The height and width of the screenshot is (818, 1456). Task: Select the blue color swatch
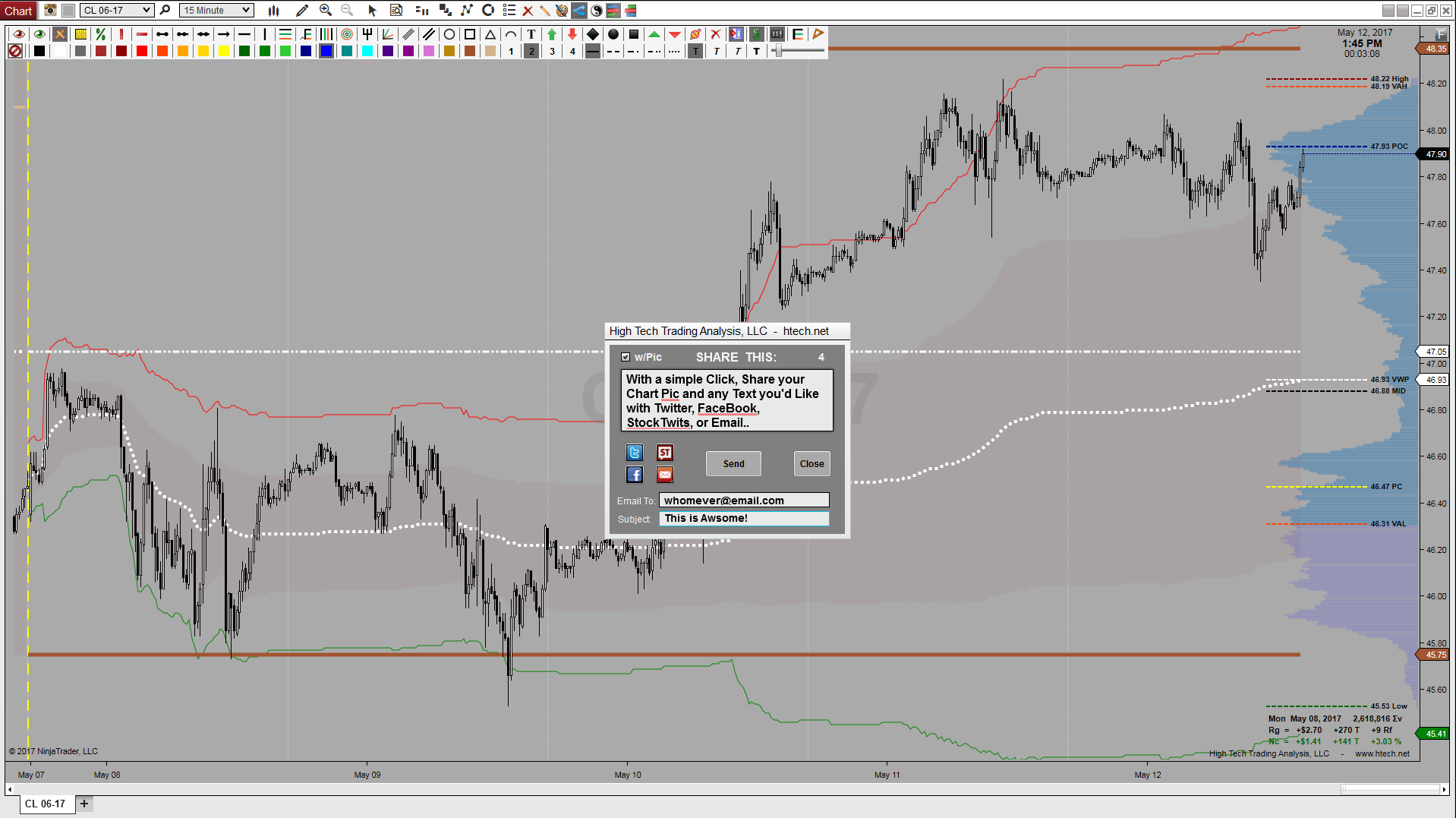tap(326, 51)
